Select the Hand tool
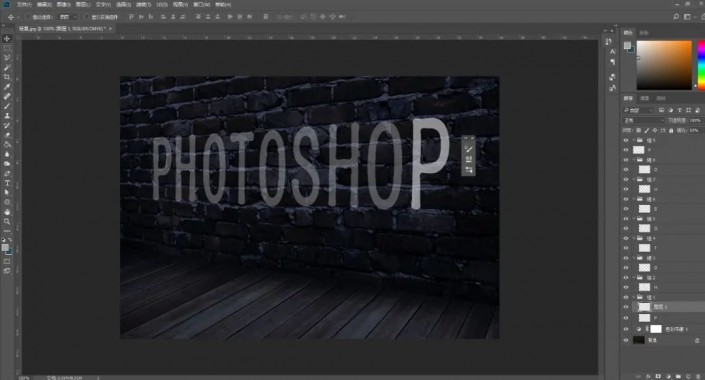The width and height of the screenshot is (705, 380). pos(7,211)
